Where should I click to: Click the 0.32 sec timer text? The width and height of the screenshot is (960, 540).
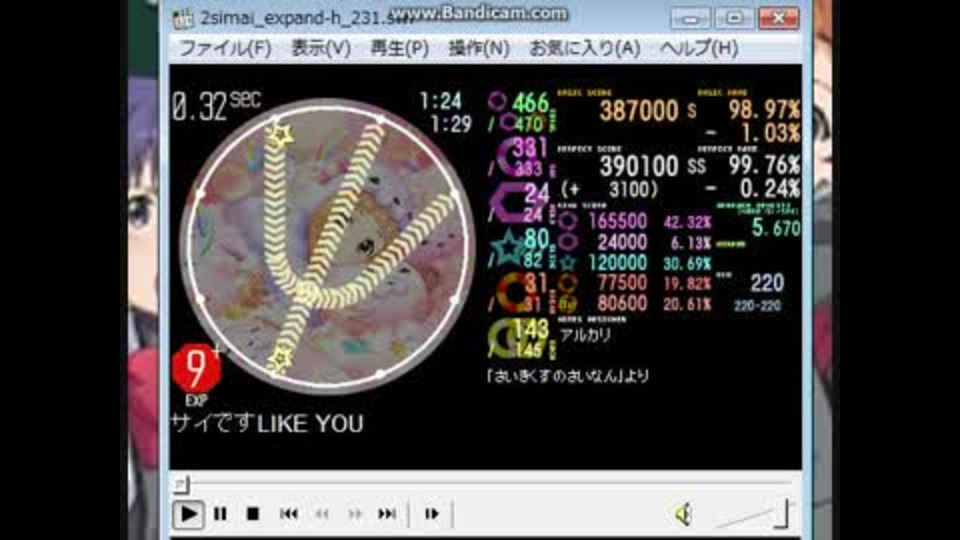(216, 105)
